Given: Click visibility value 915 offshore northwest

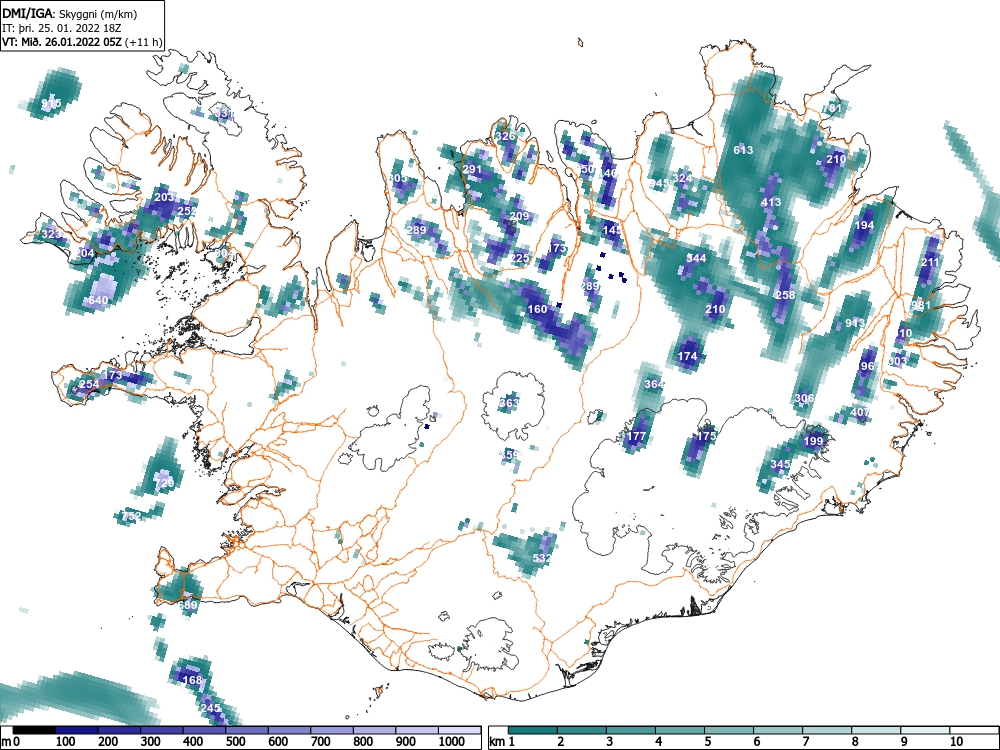Looking at the screenshot, I should [x=52, y=103].
